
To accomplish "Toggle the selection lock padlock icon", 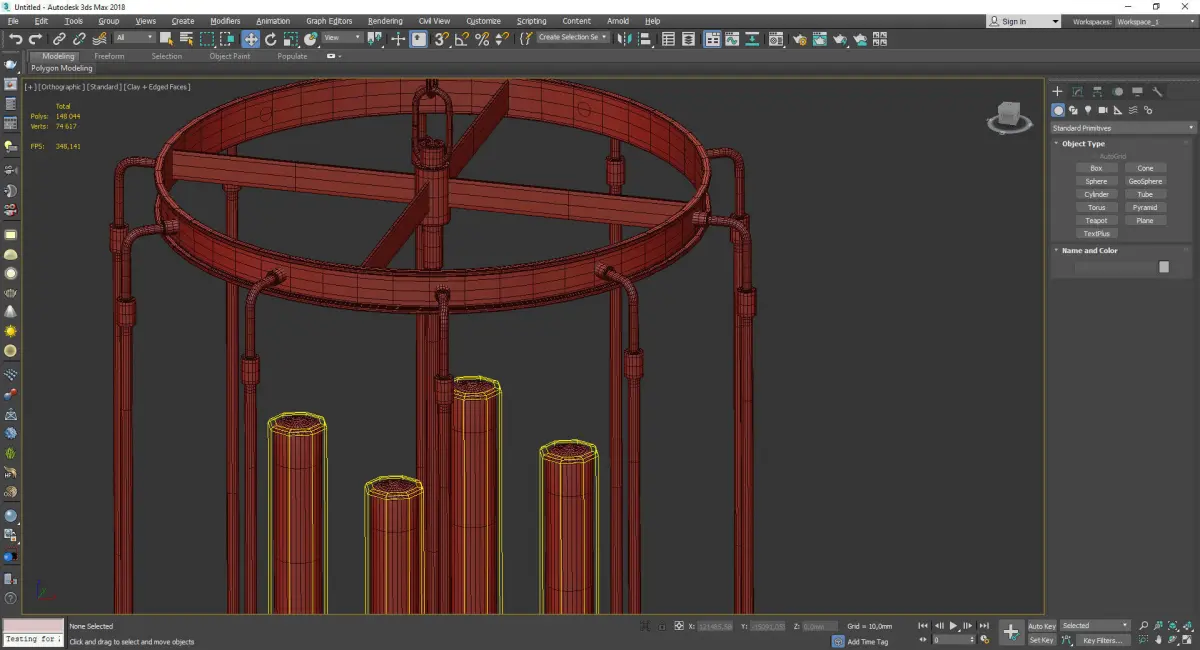I will 662,626.
